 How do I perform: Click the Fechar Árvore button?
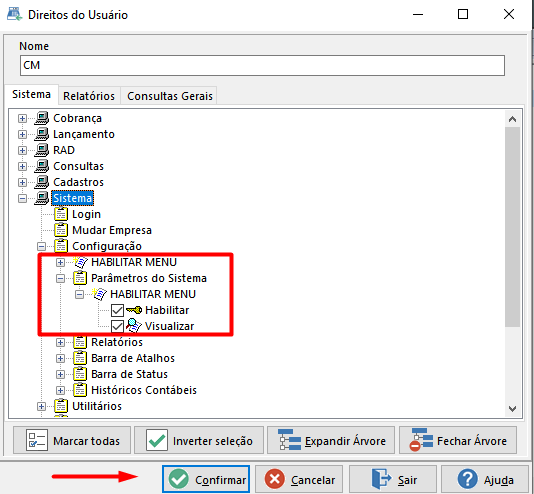458,440
